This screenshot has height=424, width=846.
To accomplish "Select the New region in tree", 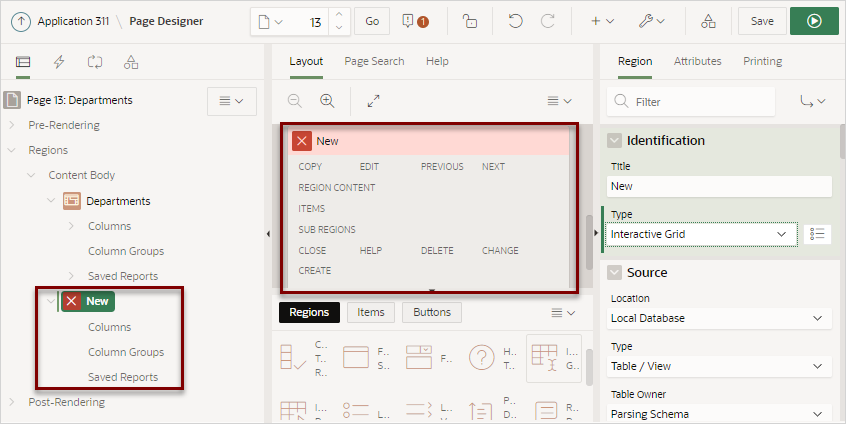I will click(x=88, y=301).
